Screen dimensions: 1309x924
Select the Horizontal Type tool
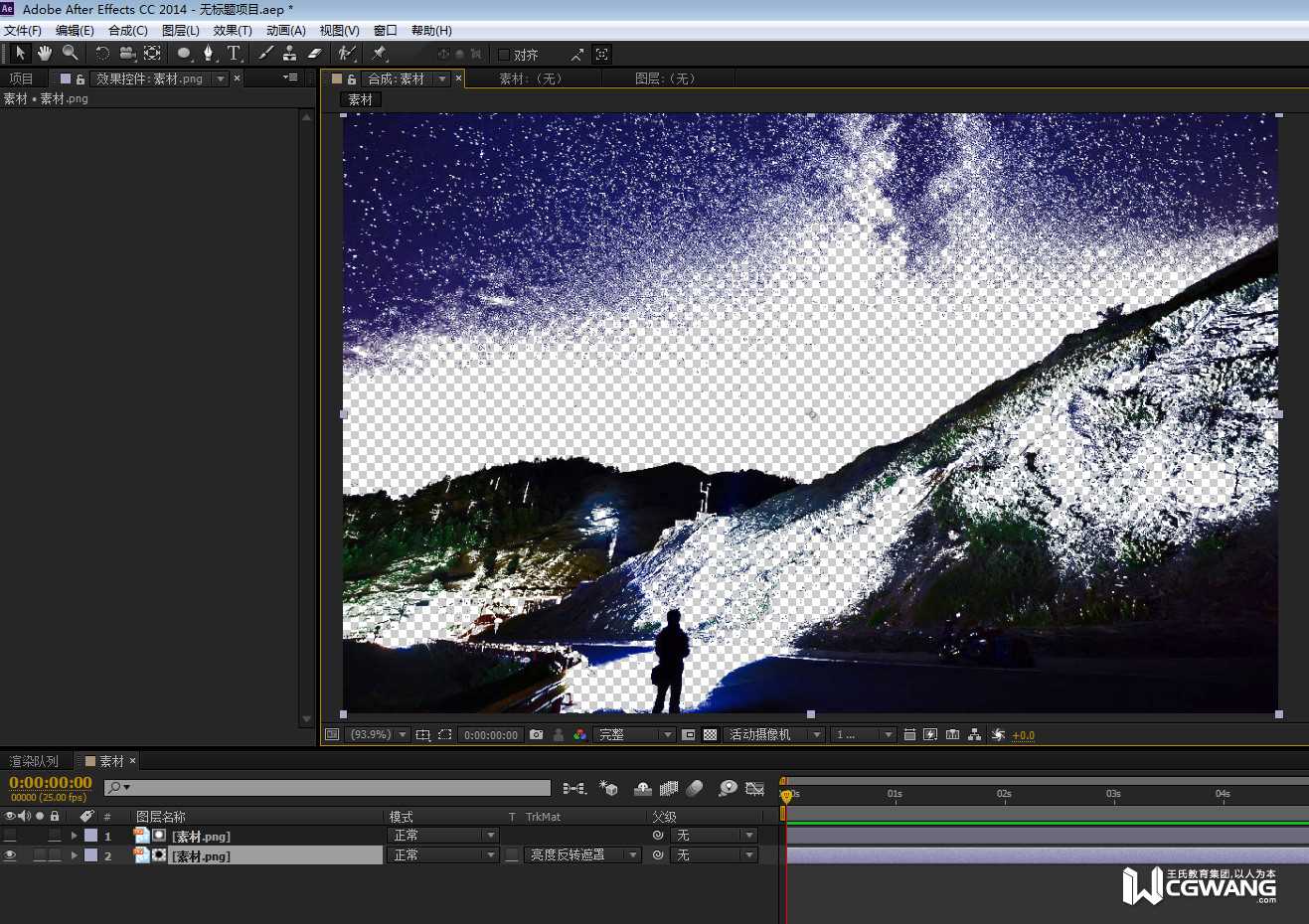click(x=234, y=54)
